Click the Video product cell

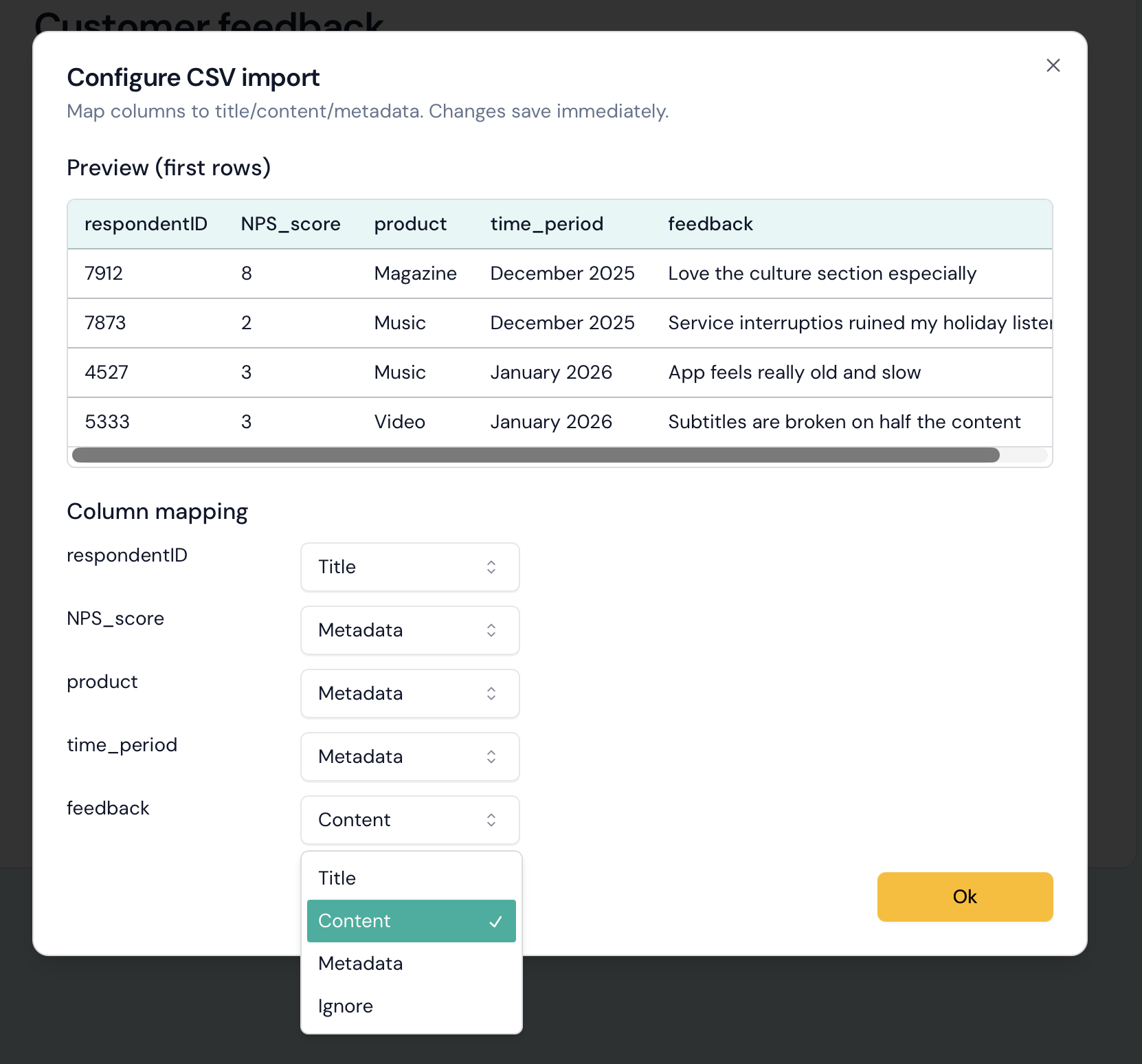click(400, 422)
